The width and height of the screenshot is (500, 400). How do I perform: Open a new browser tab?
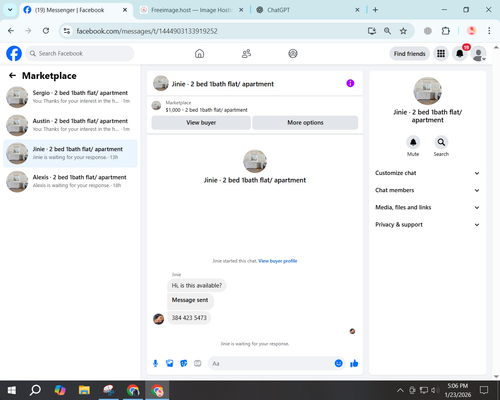[x=375, y=10]
